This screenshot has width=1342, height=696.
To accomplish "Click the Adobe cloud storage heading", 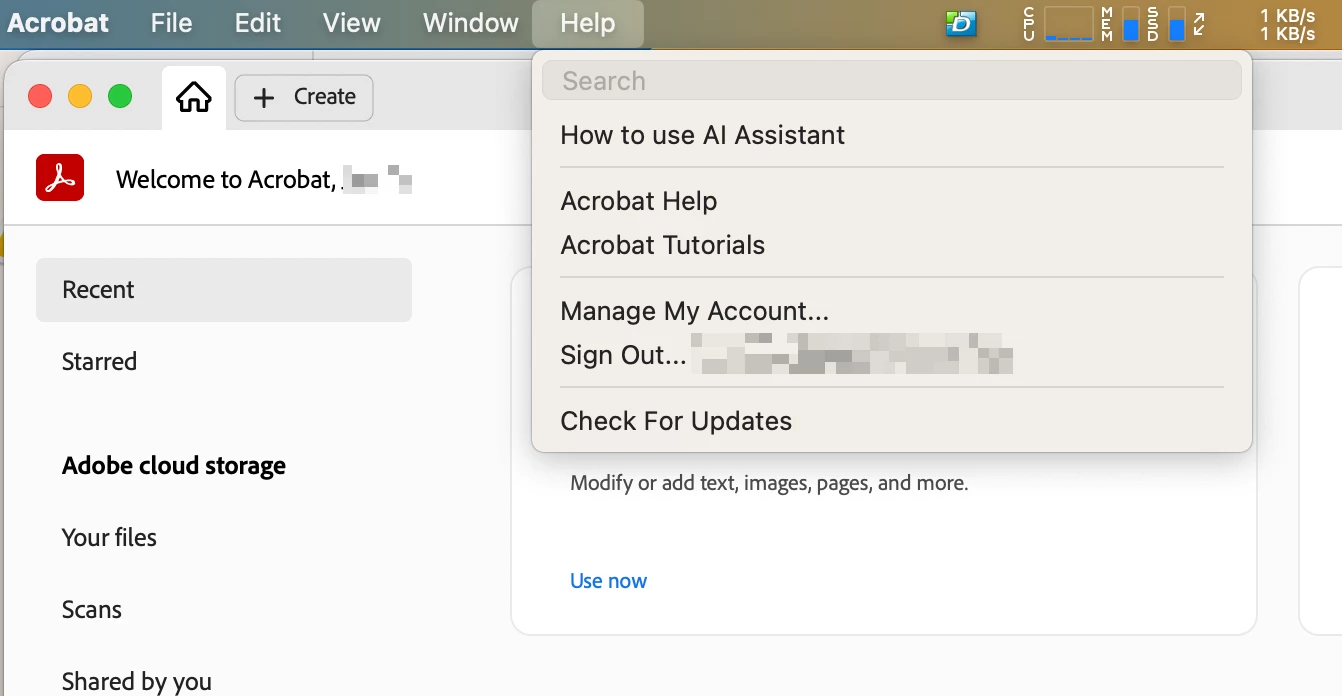I will pos(174,466).
